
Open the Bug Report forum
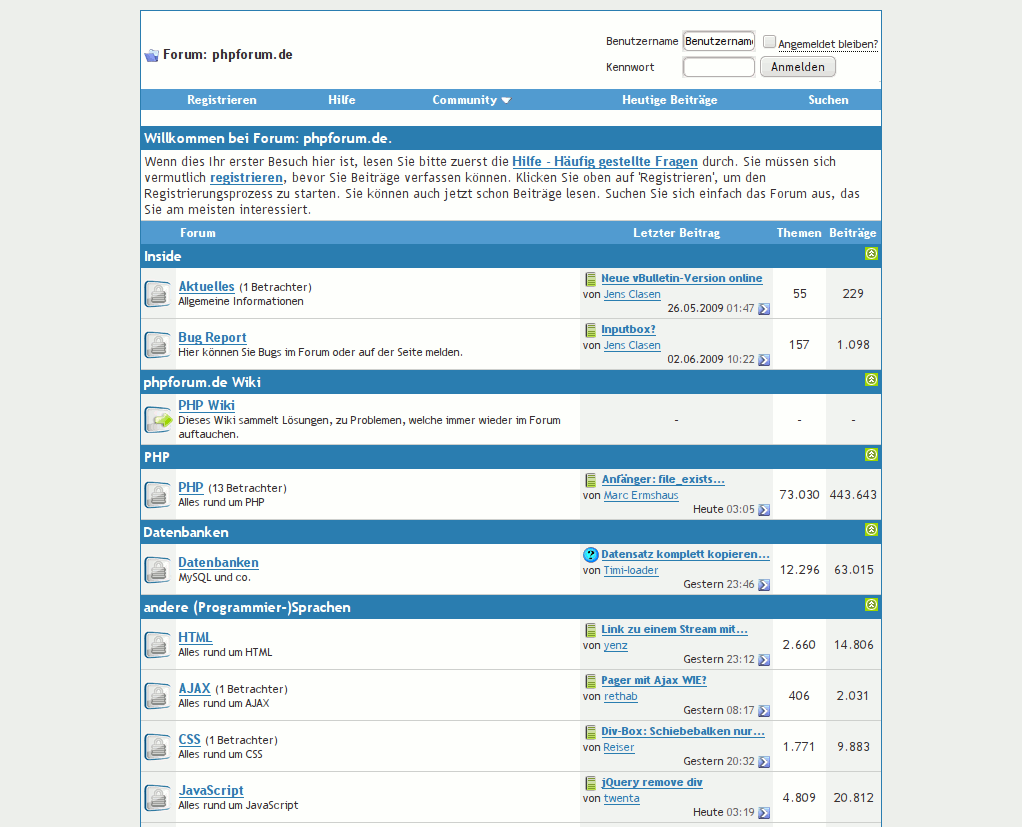pos(212,338)
